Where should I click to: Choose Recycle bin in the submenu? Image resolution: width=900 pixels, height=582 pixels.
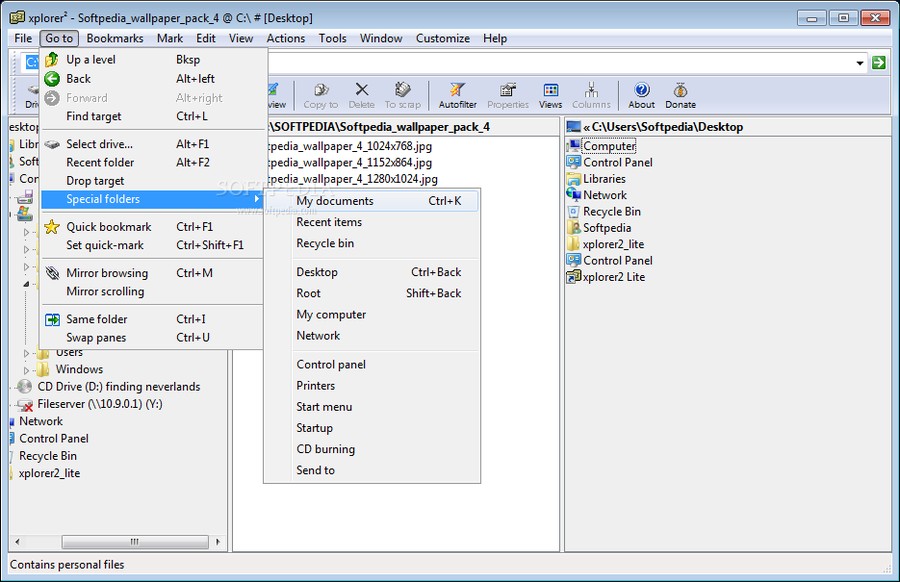[372, 243]
